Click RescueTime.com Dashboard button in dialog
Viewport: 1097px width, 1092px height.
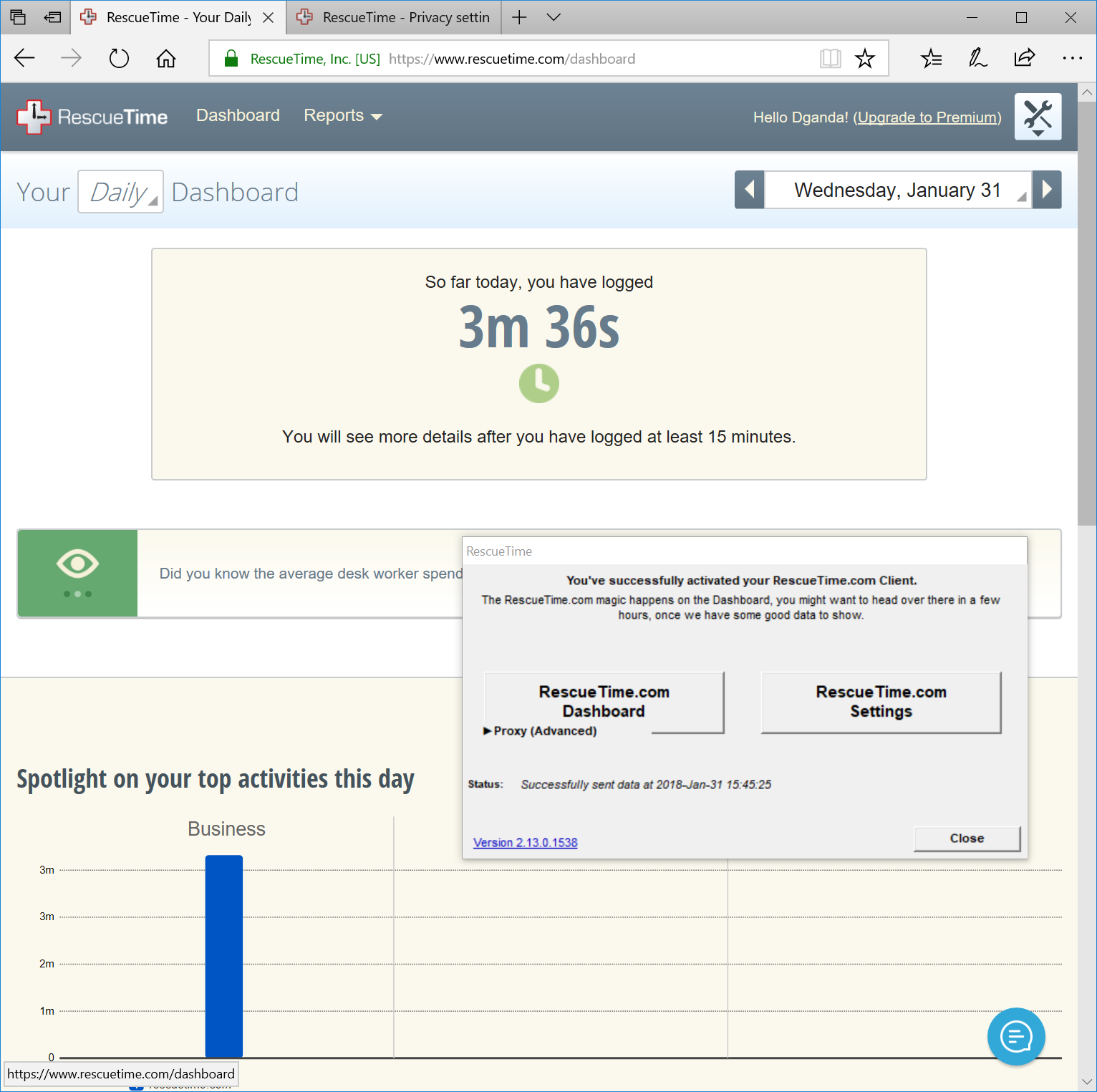(604, 701)
